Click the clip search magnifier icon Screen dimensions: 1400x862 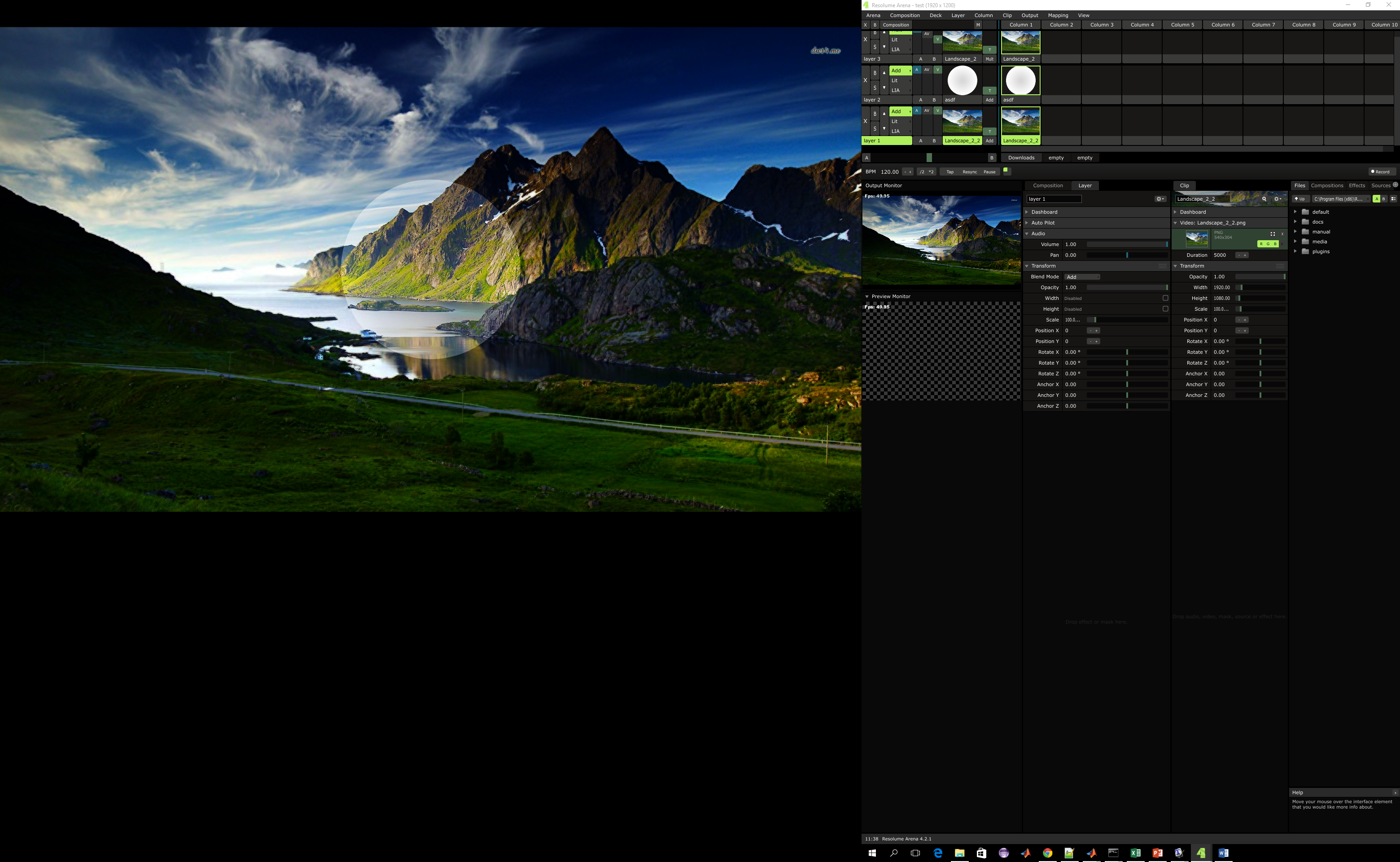tap(1264, 199)
